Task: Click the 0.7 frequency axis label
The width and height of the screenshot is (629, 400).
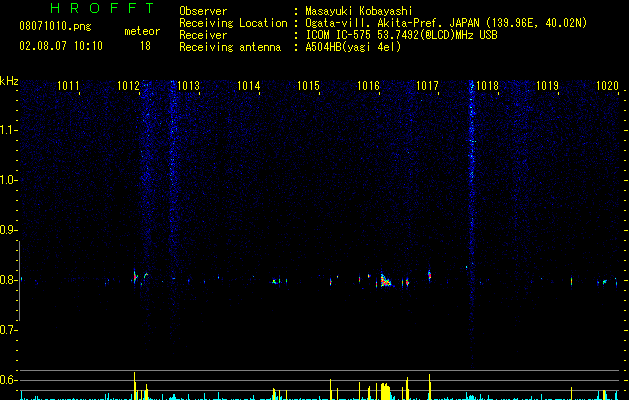Action: 8,330
